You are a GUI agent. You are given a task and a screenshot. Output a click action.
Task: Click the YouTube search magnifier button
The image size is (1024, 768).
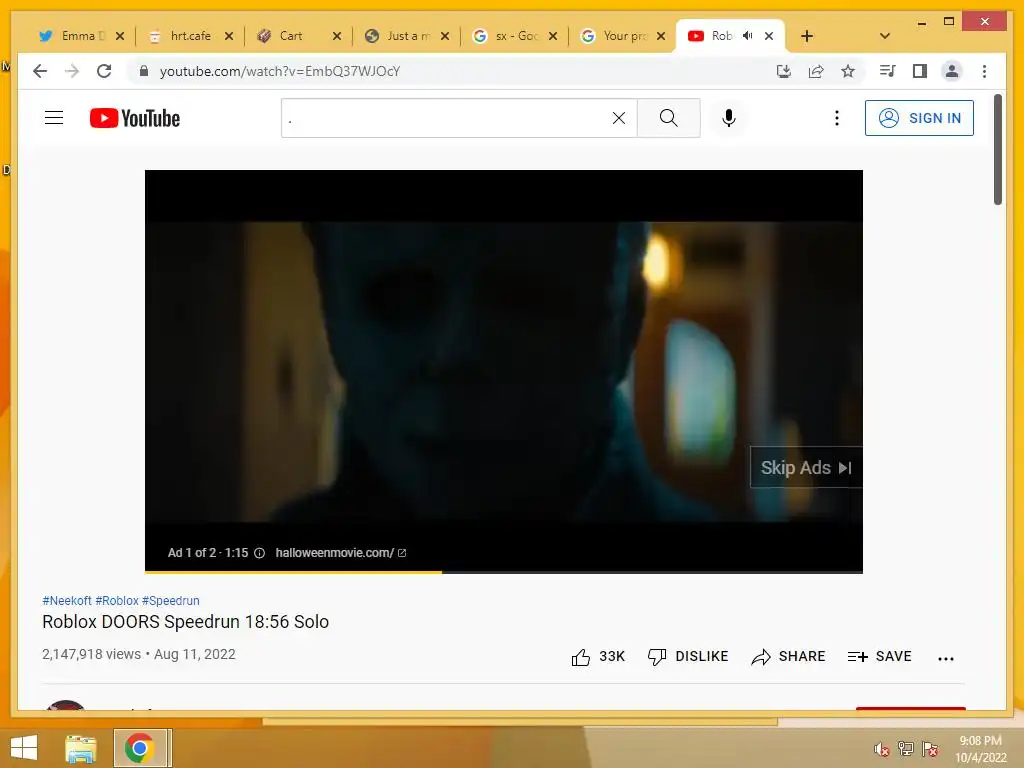(x=668, y=118)
